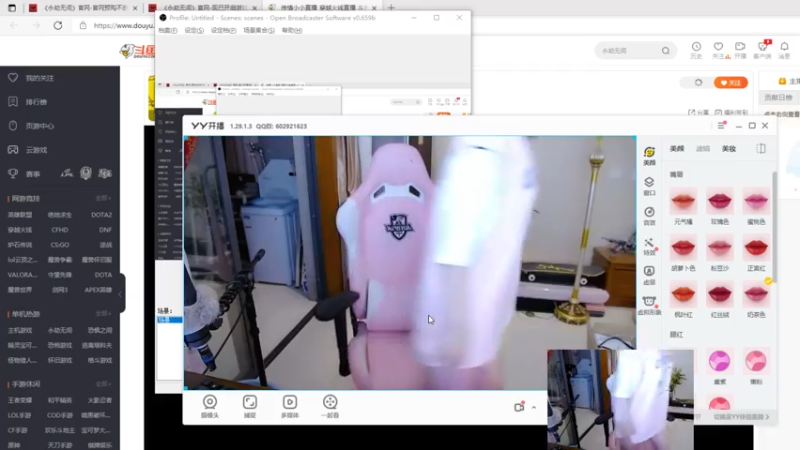Open the DOTA2 category link

point(102,215)
